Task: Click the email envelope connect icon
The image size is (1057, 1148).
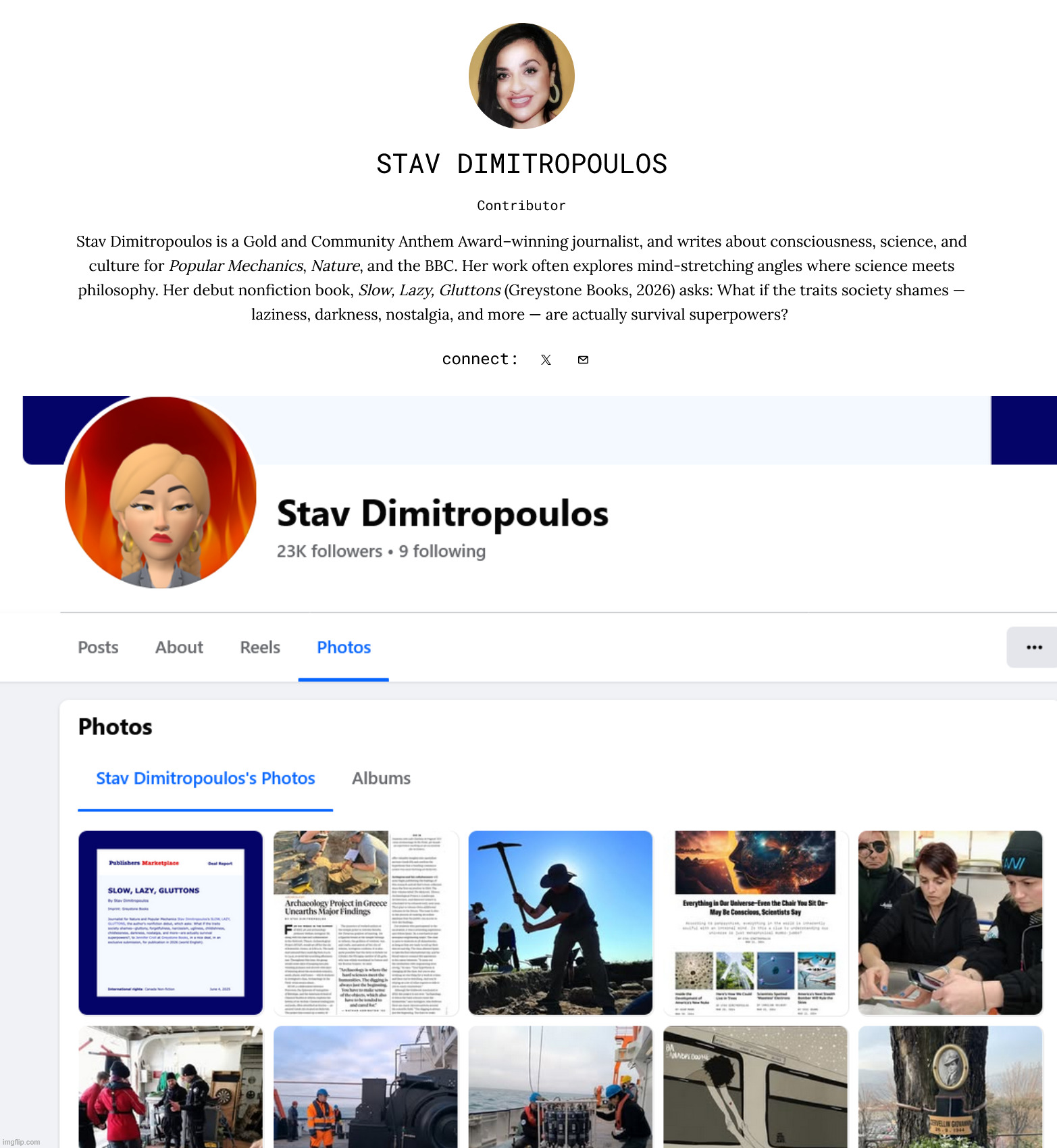Action: (583, 359)
